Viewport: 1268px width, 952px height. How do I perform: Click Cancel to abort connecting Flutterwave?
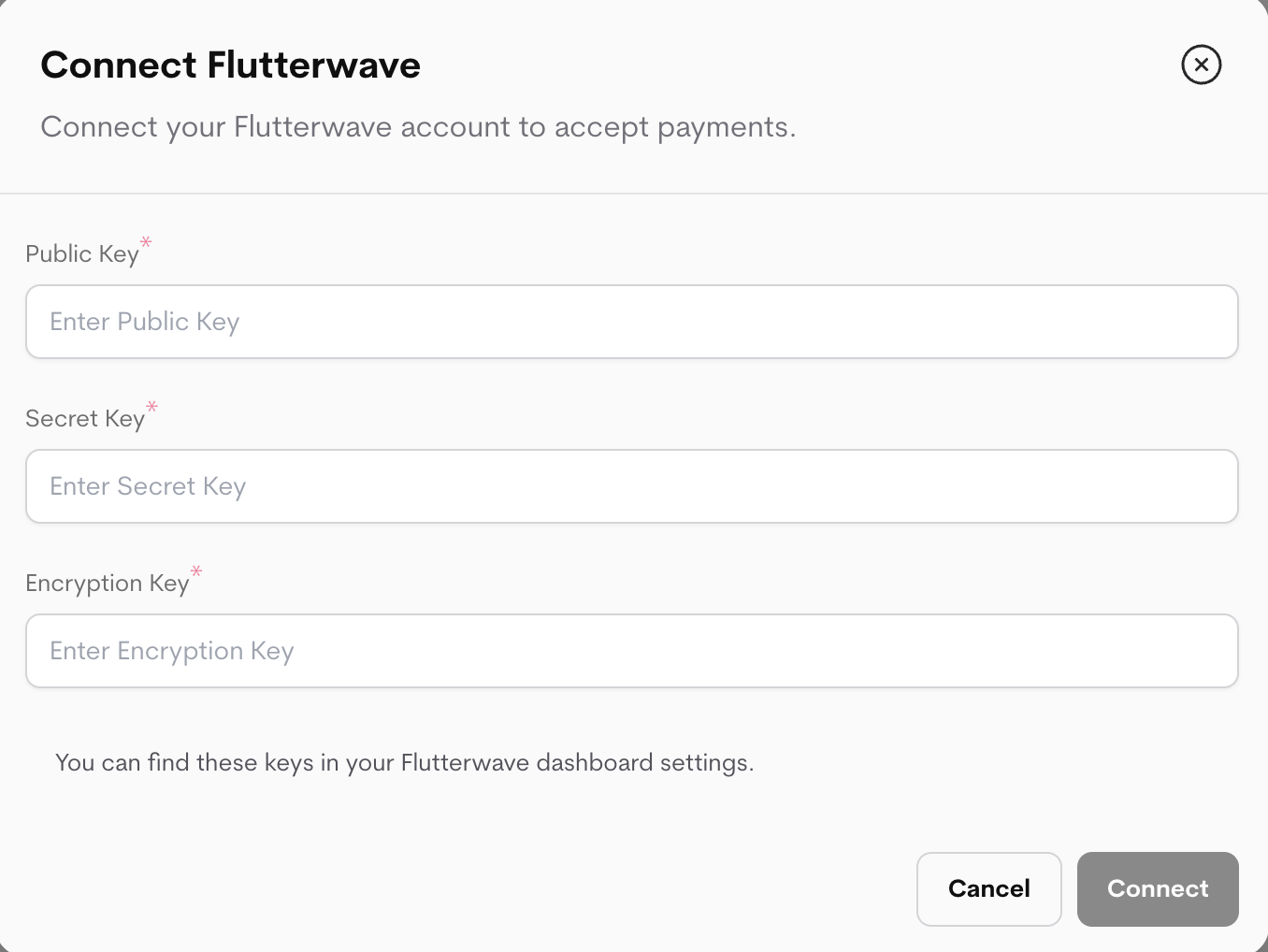click(988, 888)
